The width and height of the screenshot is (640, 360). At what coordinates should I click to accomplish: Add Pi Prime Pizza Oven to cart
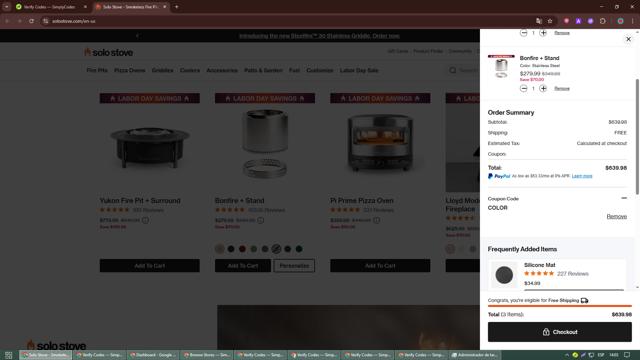[x=380, y=266]
